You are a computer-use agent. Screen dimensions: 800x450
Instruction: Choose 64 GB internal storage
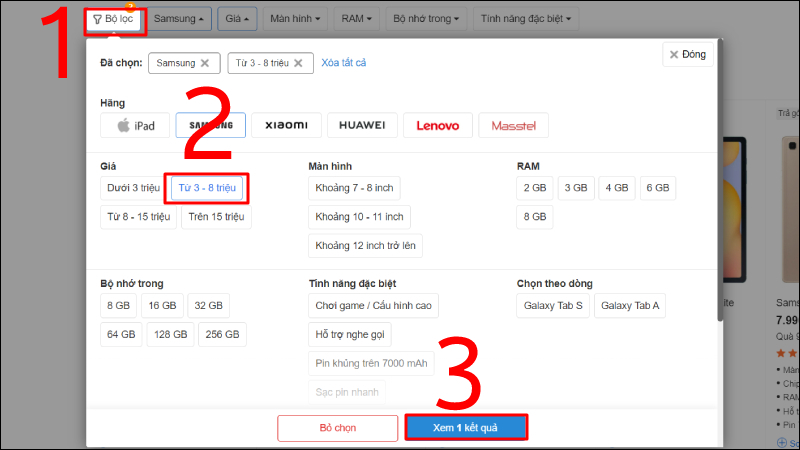click(x=121, y=335)
